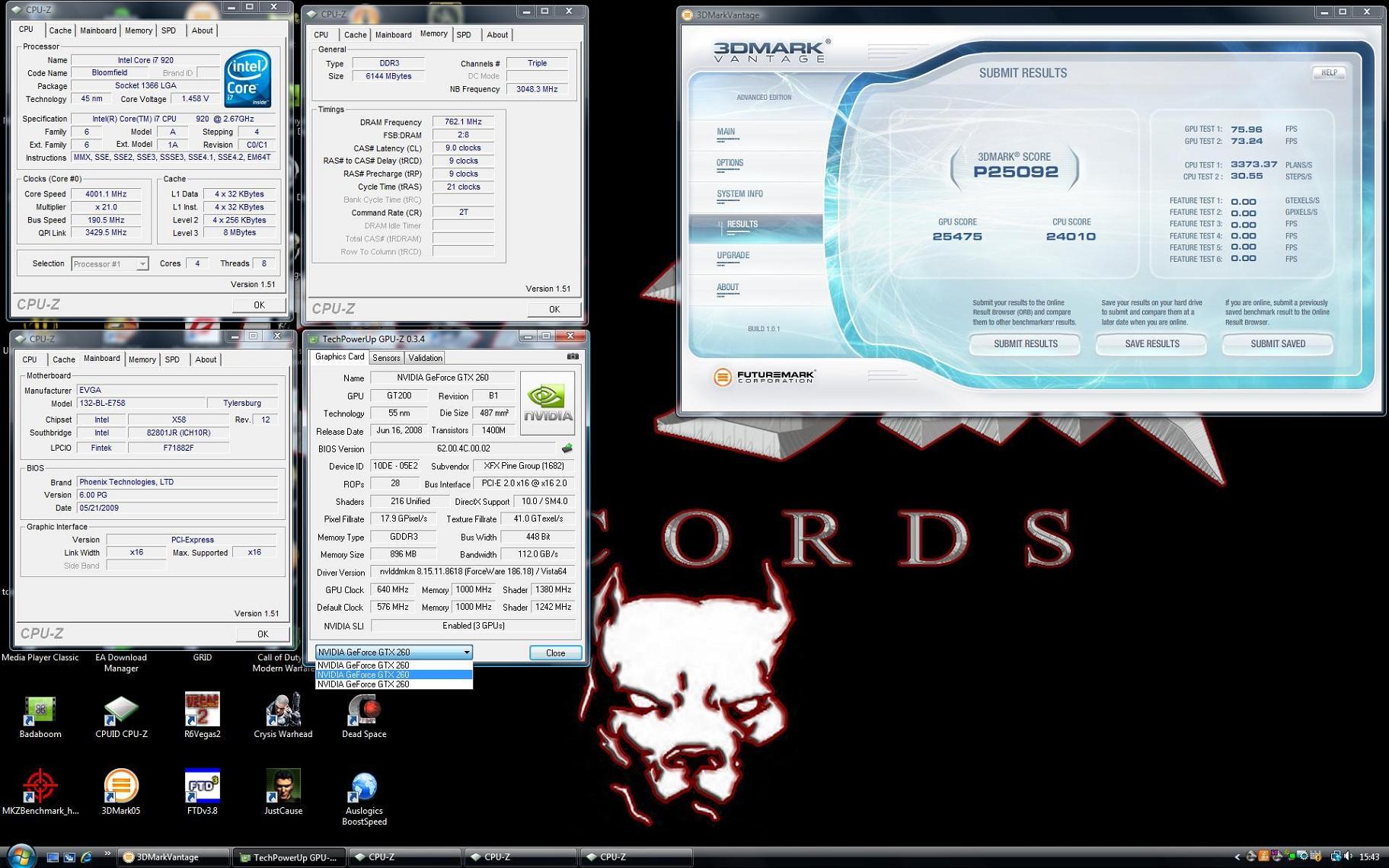Screen dimensions: 1389x868
Task: Open the Graphics Card tab in GPU-Z
Action: tap(340, 356)
